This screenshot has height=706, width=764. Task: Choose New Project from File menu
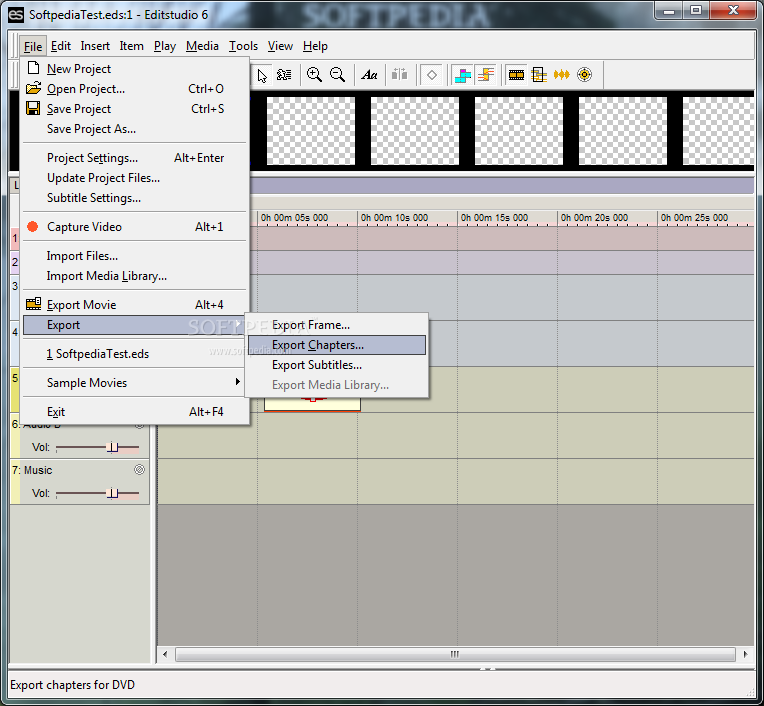134,69
